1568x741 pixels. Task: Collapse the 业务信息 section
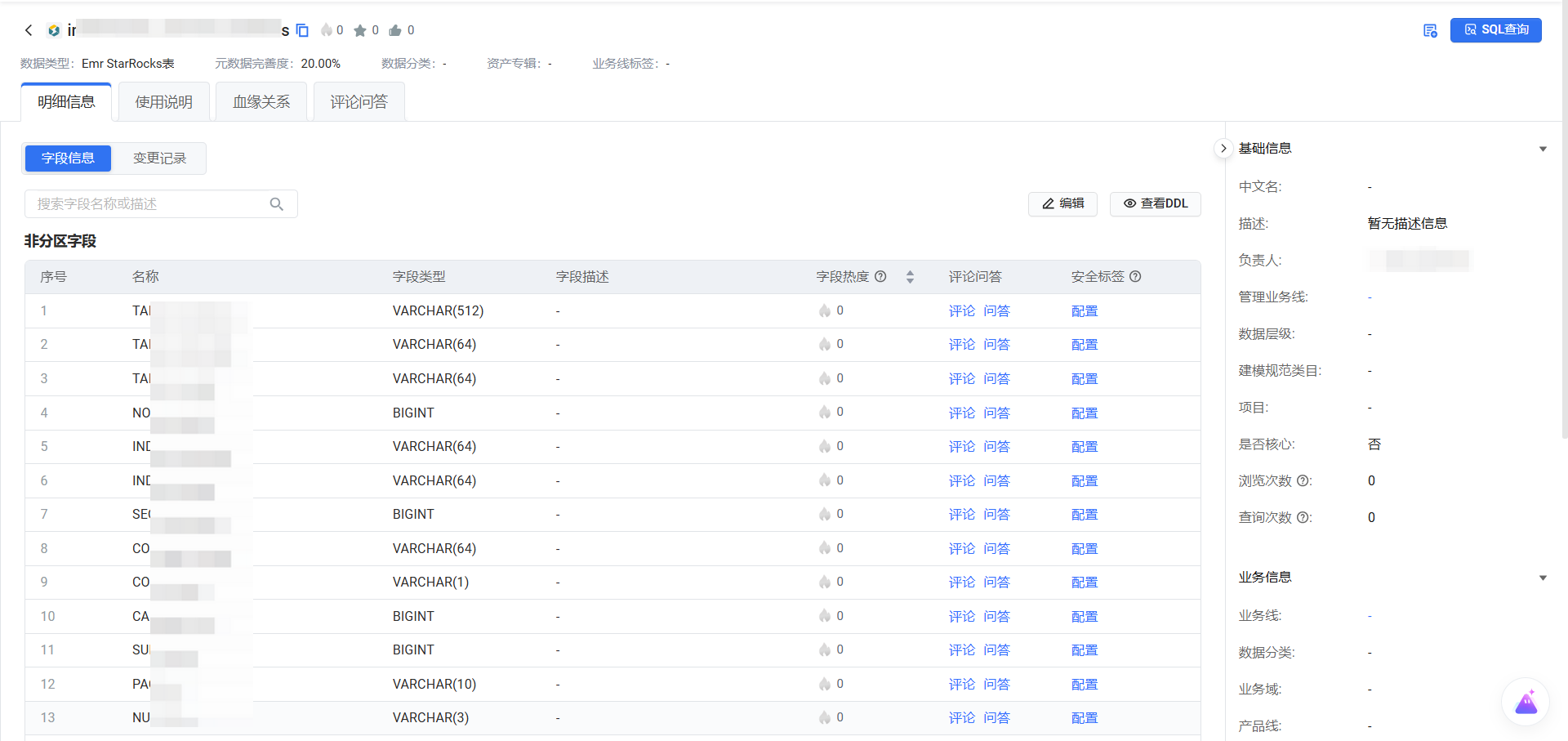click(1543, 578)
